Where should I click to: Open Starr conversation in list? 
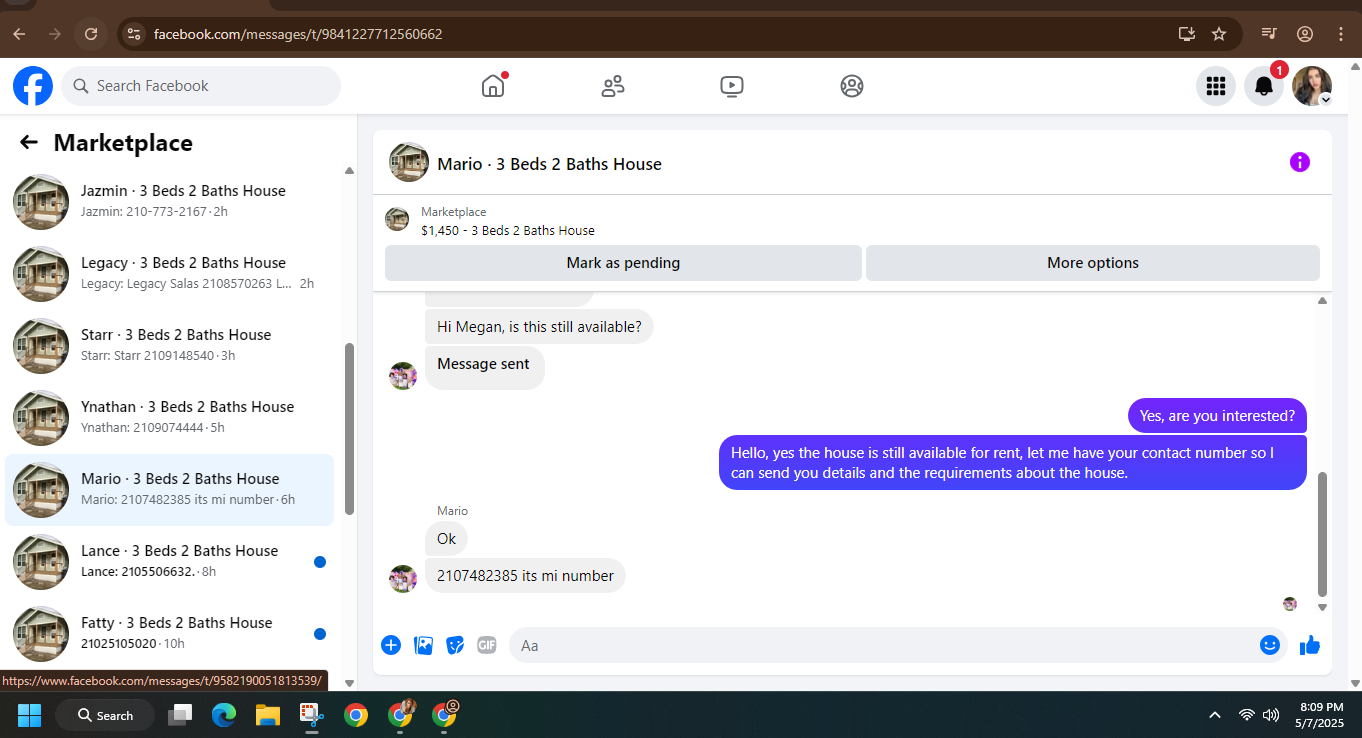click(x=170, y=345)
